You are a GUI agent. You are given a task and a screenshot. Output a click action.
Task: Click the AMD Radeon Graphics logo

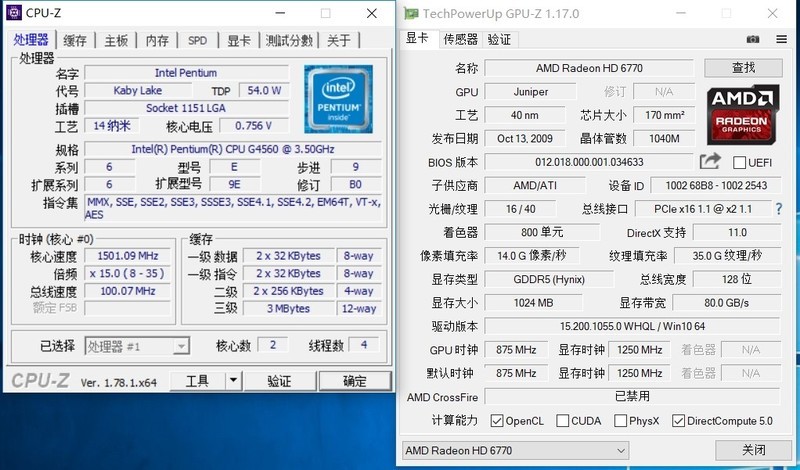point(743,114)
